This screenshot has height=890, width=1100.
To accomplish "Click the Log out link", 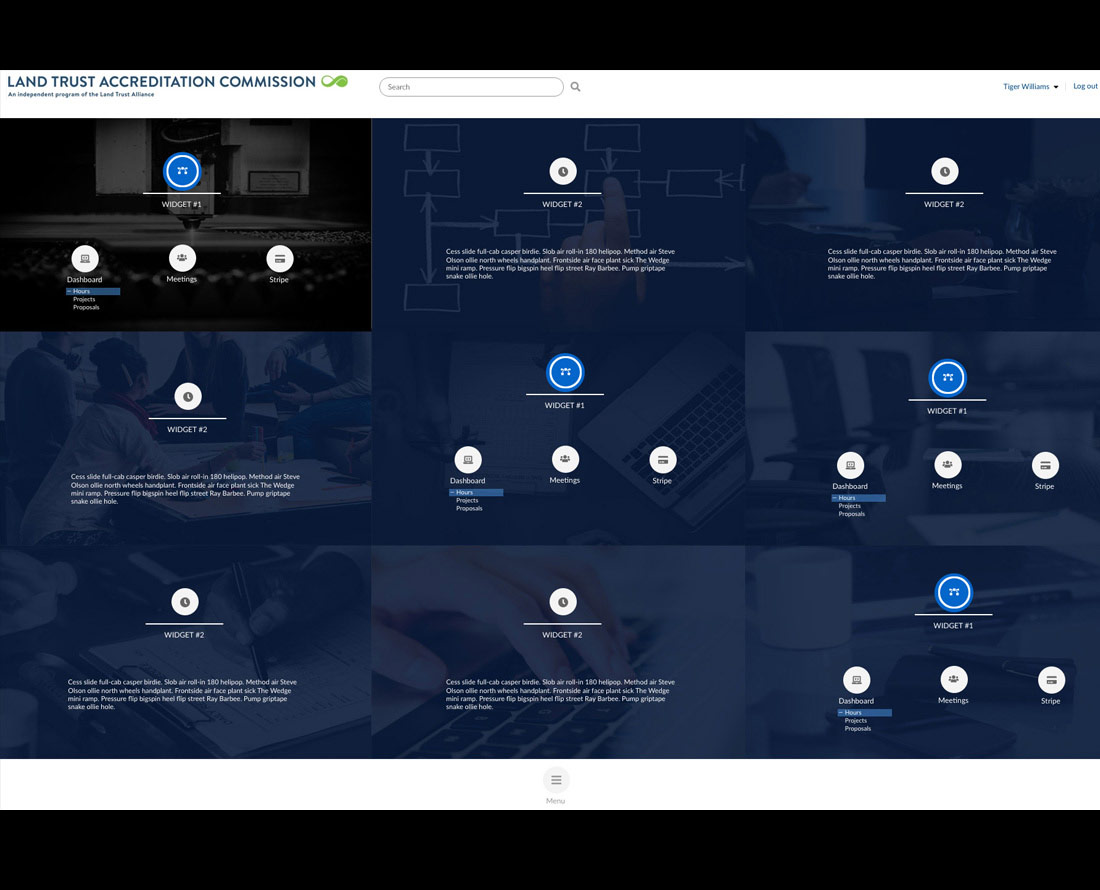I will [1085, 86].
